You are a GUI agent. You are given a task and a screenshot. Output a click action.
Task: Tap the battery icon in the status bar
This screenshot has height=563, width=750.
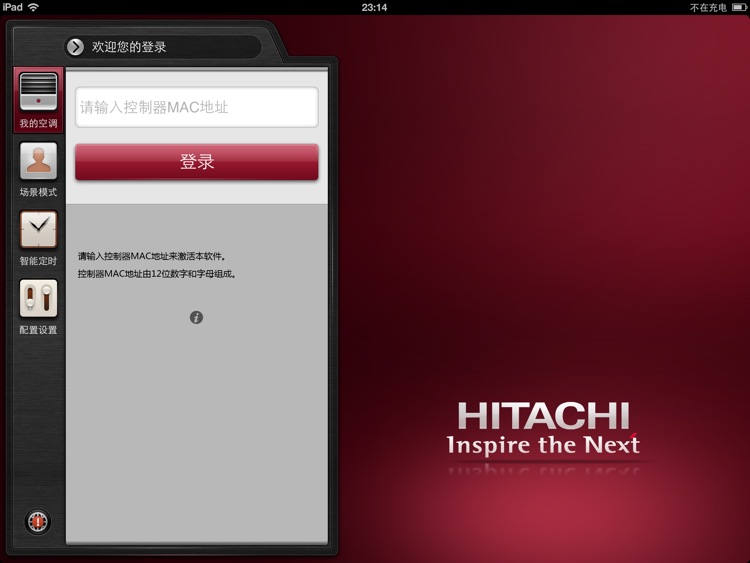point(739,8)
